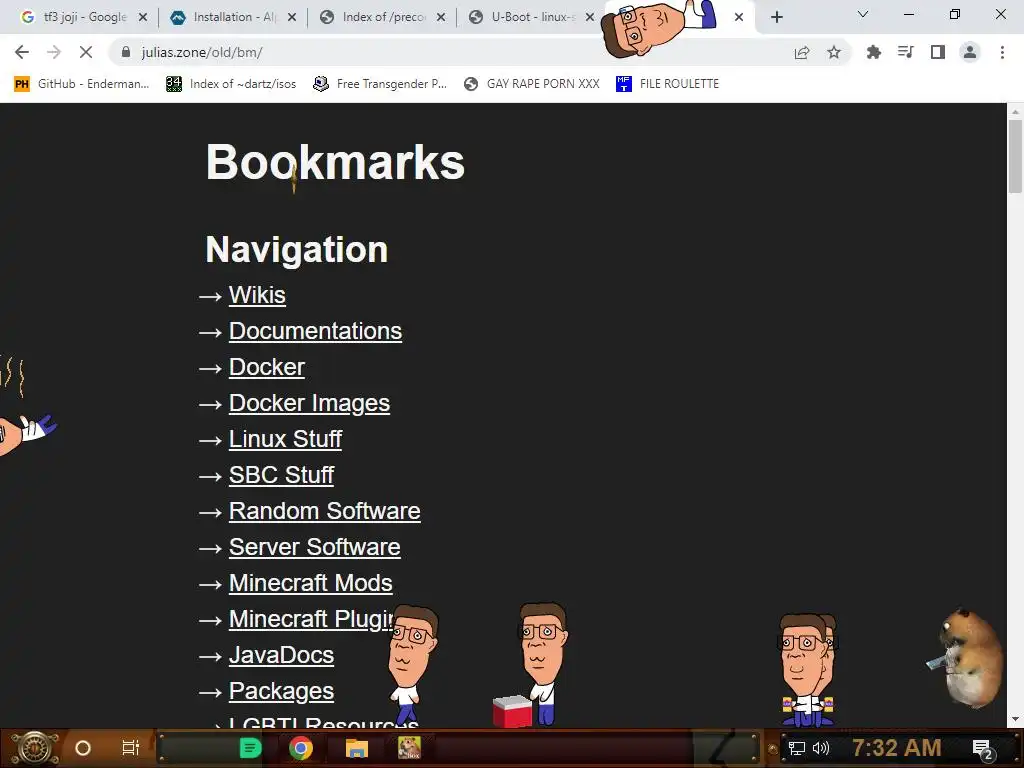Open the hamster app on the taskbar

(x=409, y=748)
